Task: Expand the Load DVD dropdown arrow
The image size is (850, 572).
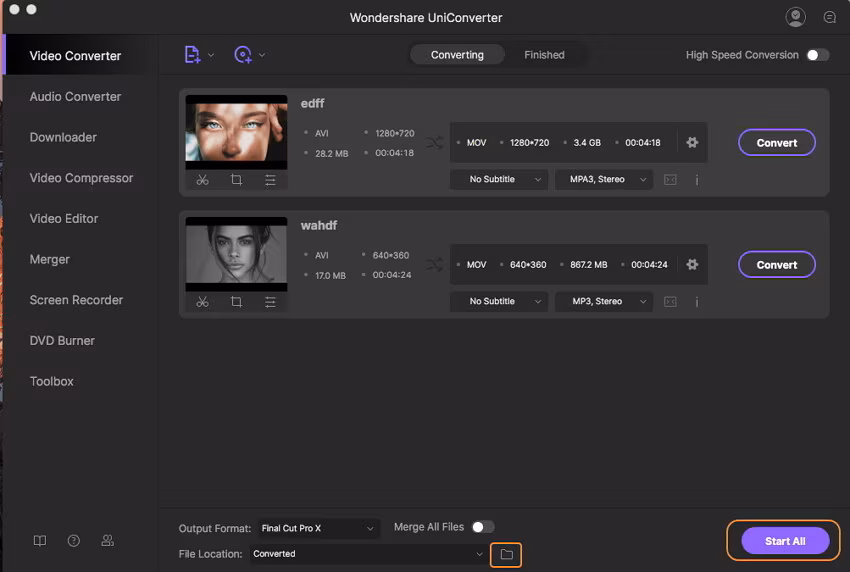Action: pyautogui.click(x=262, y=55)
